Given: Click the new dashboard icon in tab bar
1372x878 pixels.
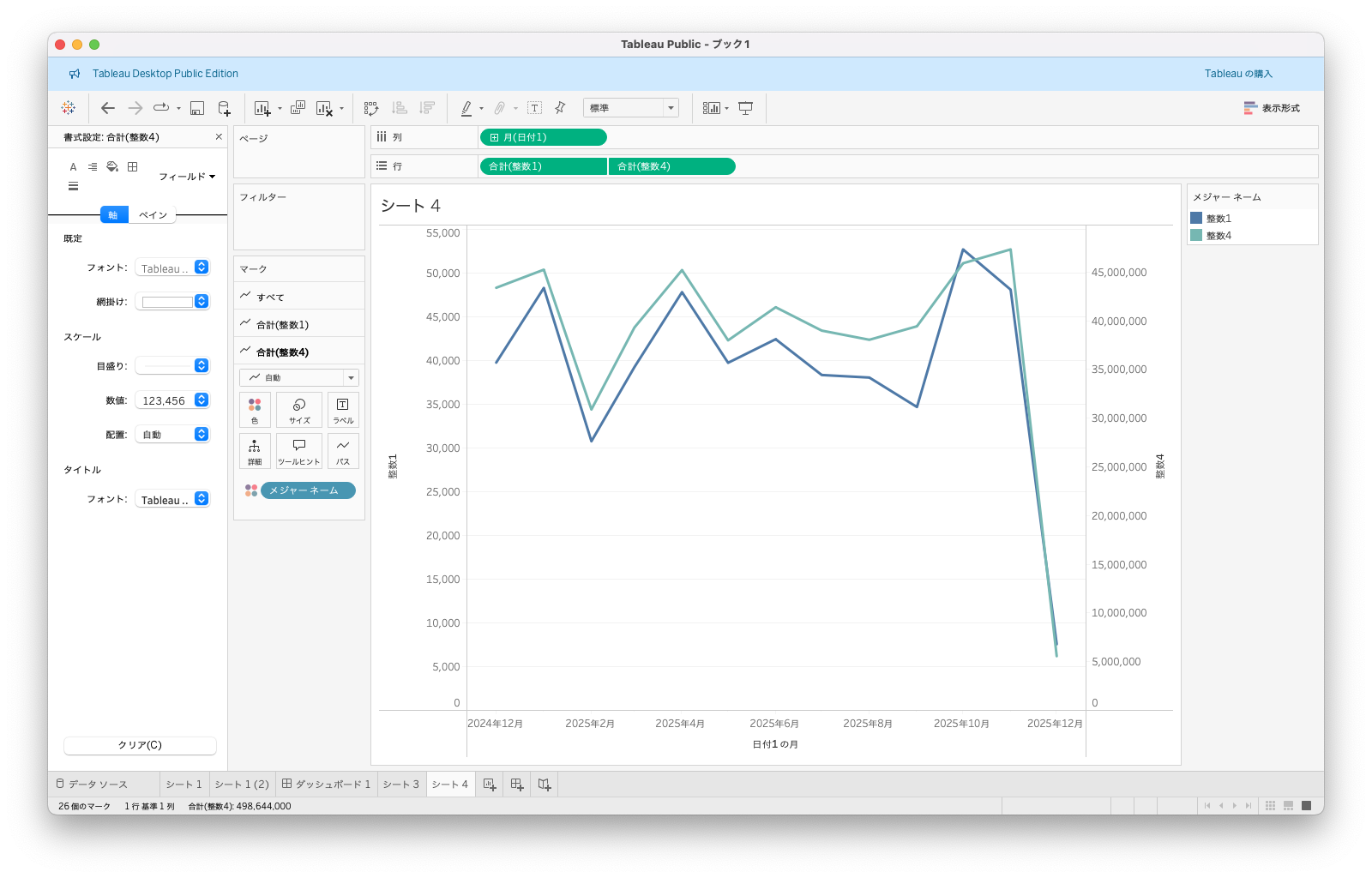Looking at the screenshot, I should coord(516,784).
